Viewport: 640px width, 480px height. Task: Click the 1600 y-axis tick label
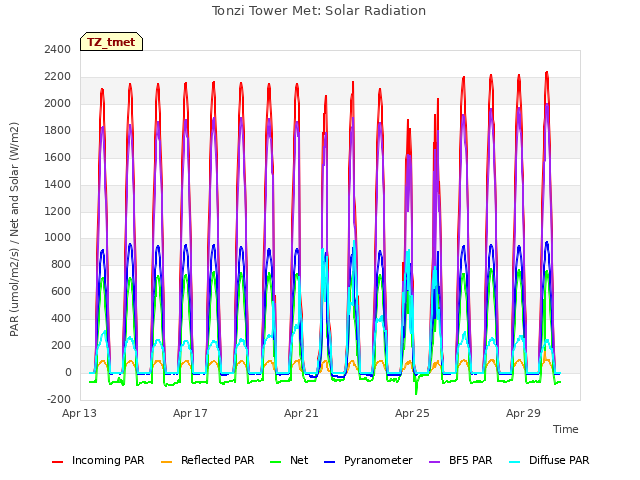(x=58, y=157)
